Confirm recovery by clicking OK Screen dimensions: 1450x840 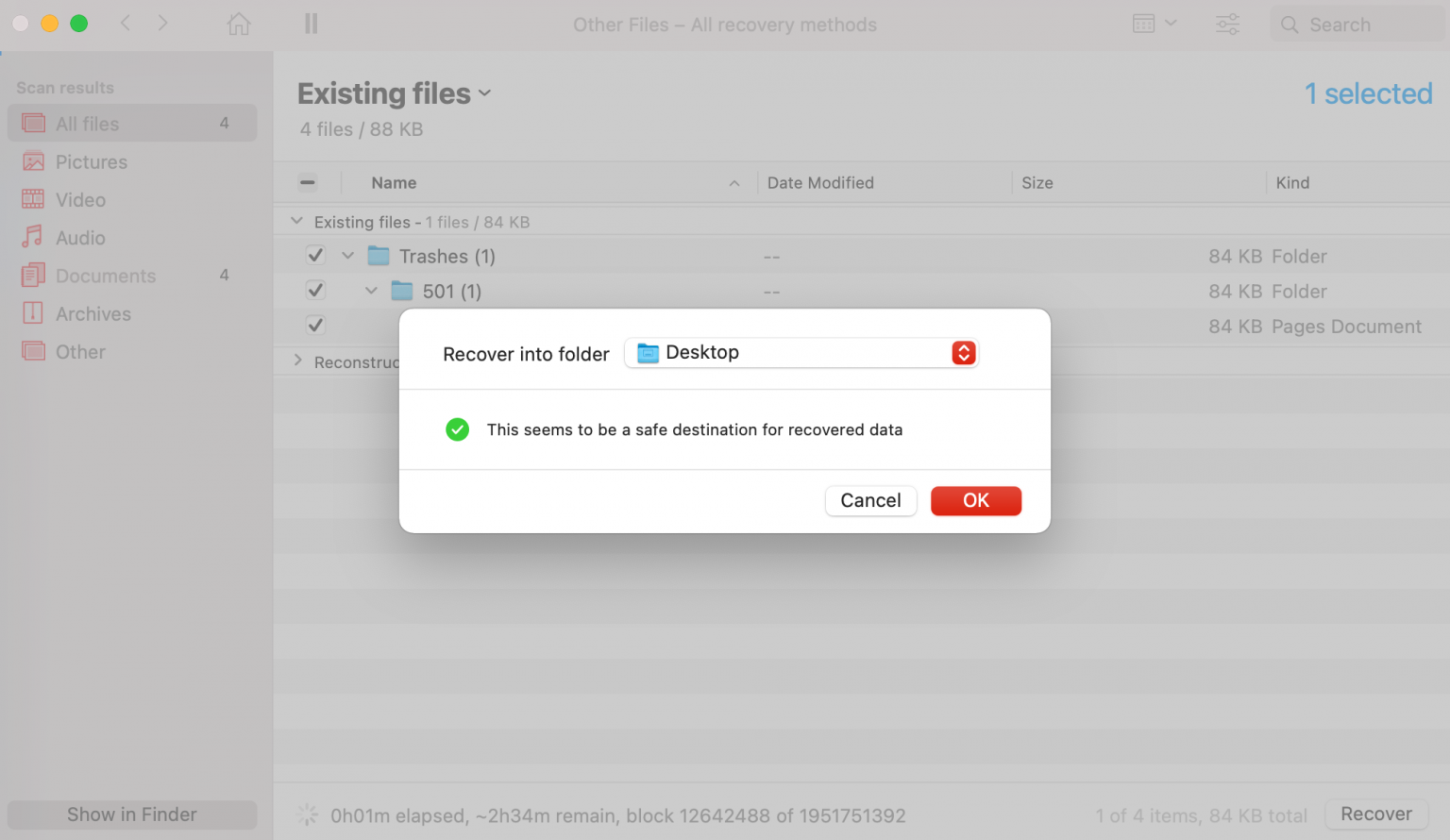point(976,500)
